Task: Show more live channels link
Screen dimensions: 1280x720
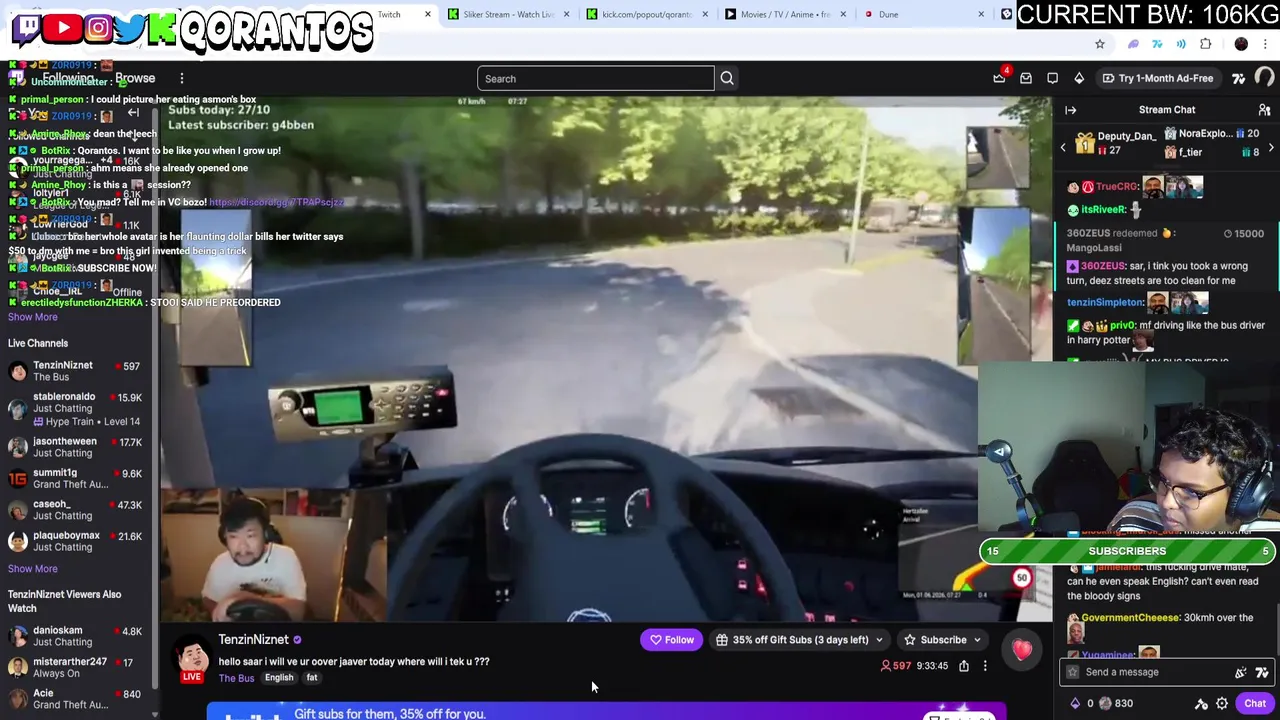Action: point(33,569)
